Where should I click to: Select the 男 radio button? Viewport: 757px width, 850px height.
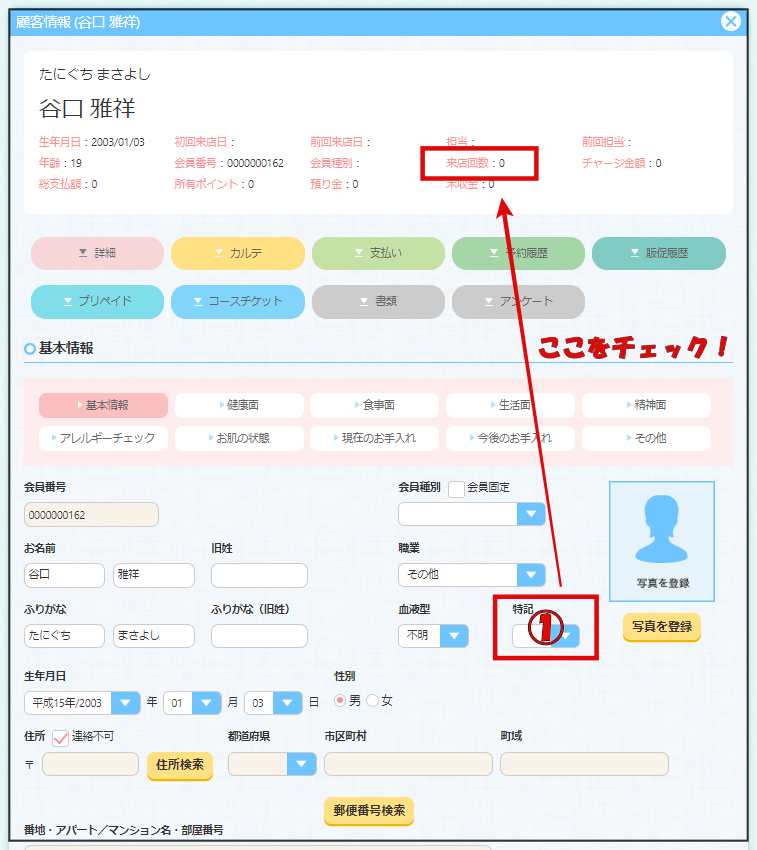[x=340, y=701]
